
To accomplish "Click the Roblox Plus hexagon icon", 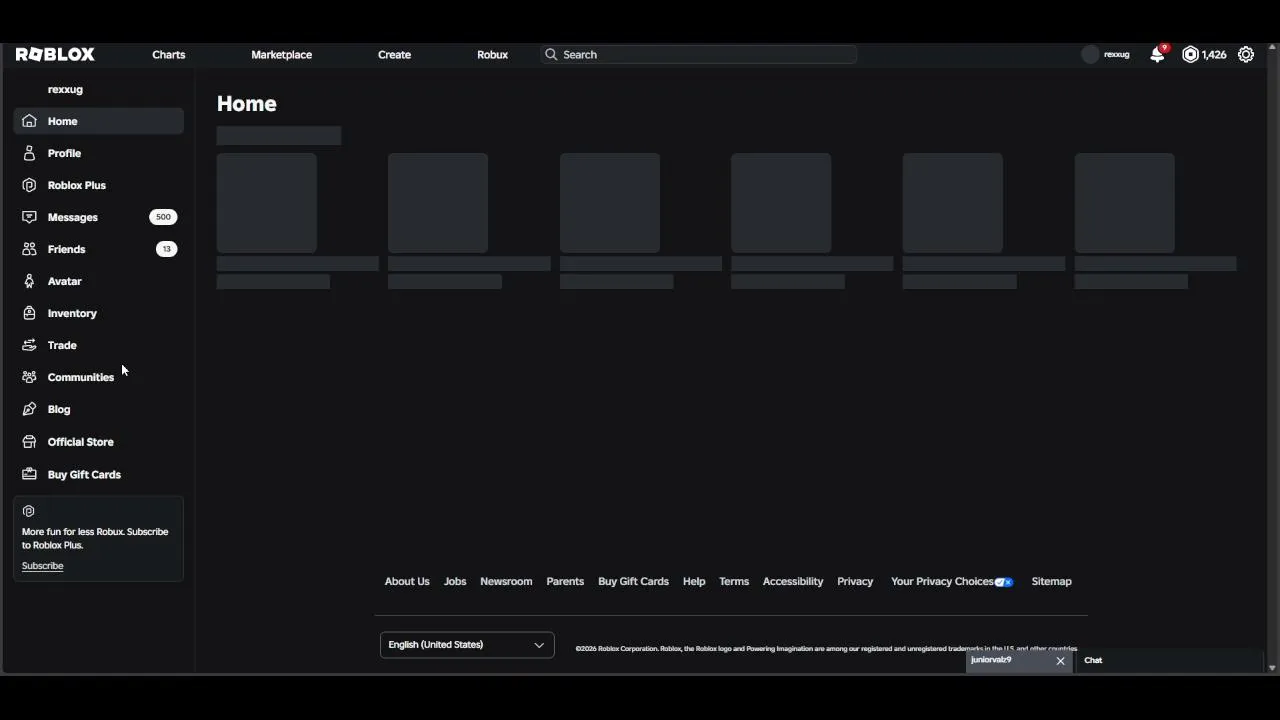I will coord(29,185).
